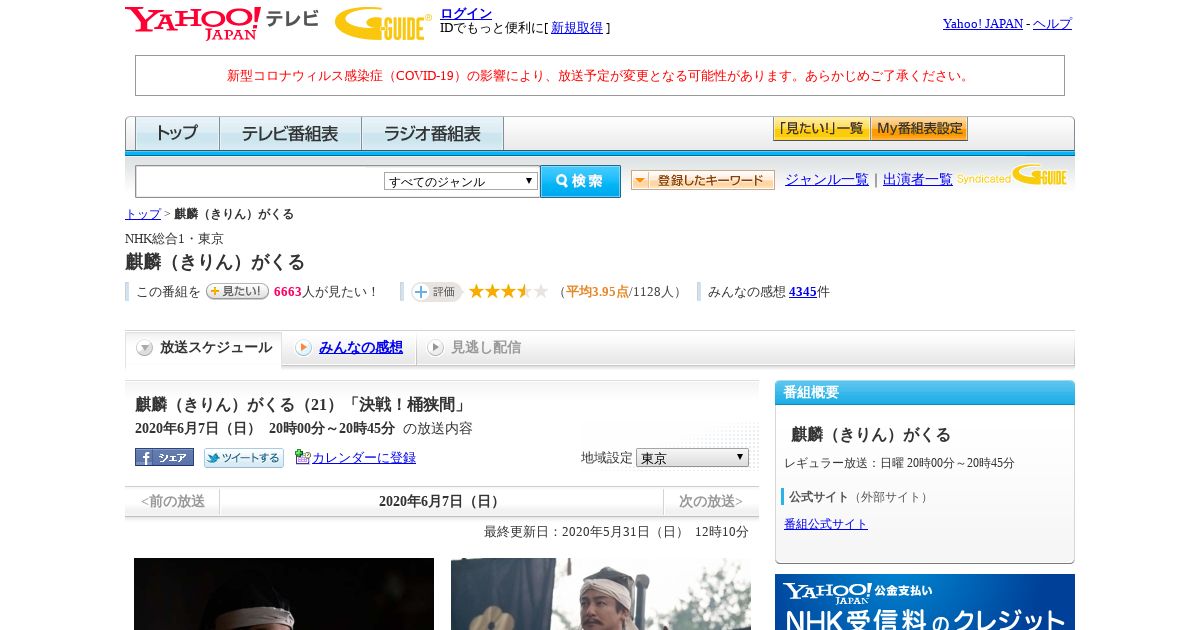This screenshot has height=630, width=1200.
Task: Go to <前の放送 previous broadcast
Action: coord(173,501)
